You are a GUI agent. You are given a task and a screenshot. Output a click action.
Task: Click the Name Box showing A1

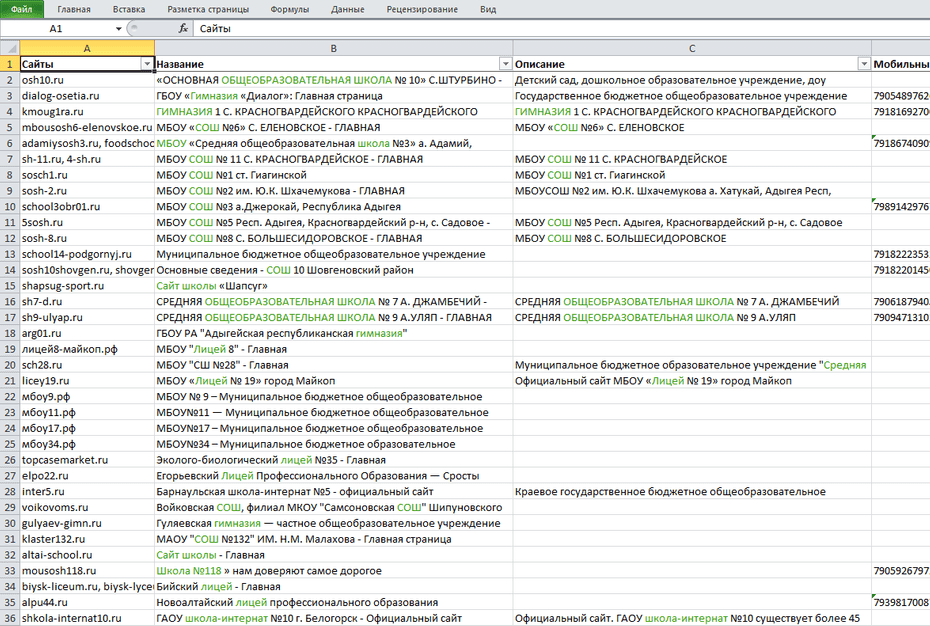(x=60, y=29)
